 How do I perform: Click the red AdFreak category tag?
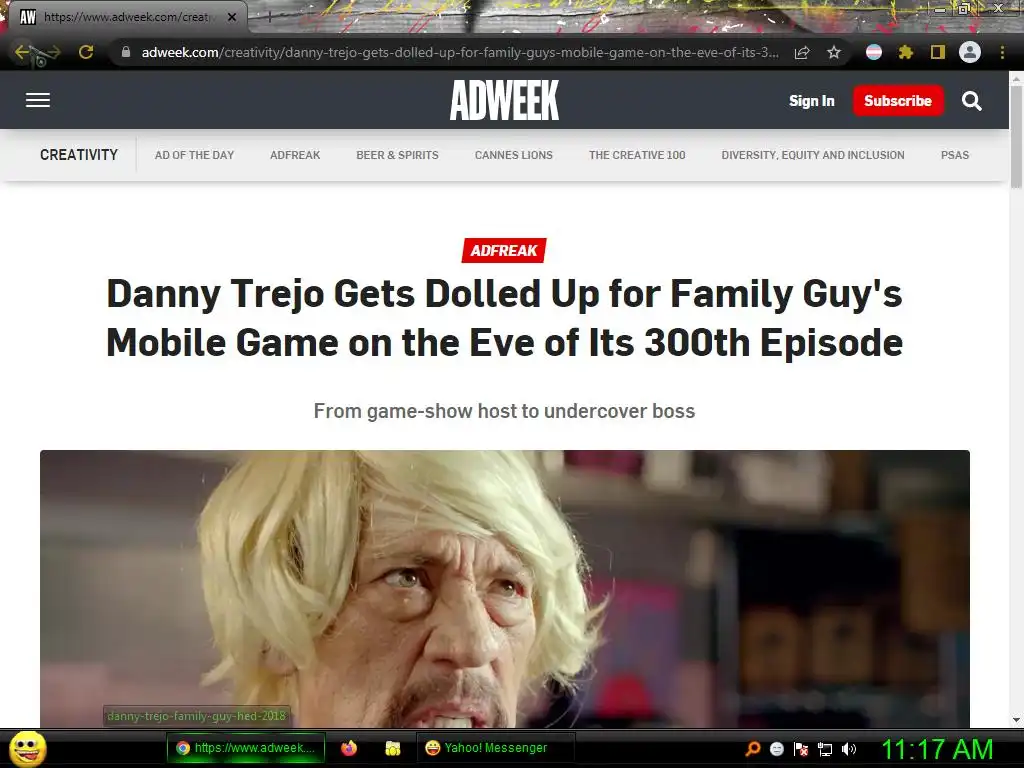coord(504,251)
